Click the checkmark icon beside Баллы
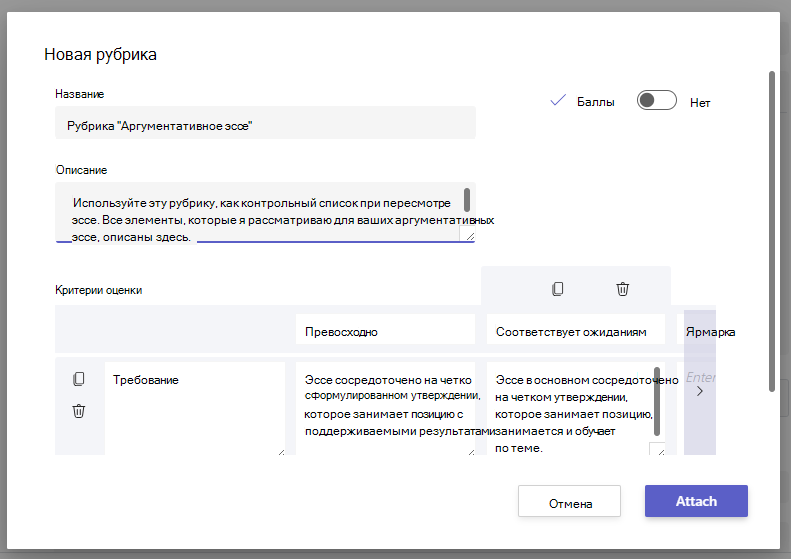The height and width of the screenshot is (559, 791). pyautogui.click(x=558, y=100)
